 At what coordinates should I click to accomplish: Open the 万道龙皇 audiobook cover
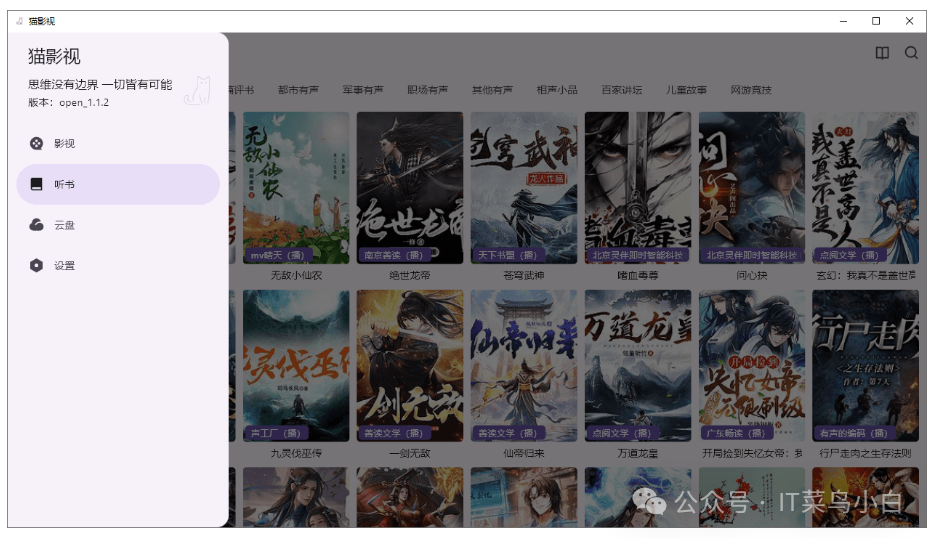[637, 365]
